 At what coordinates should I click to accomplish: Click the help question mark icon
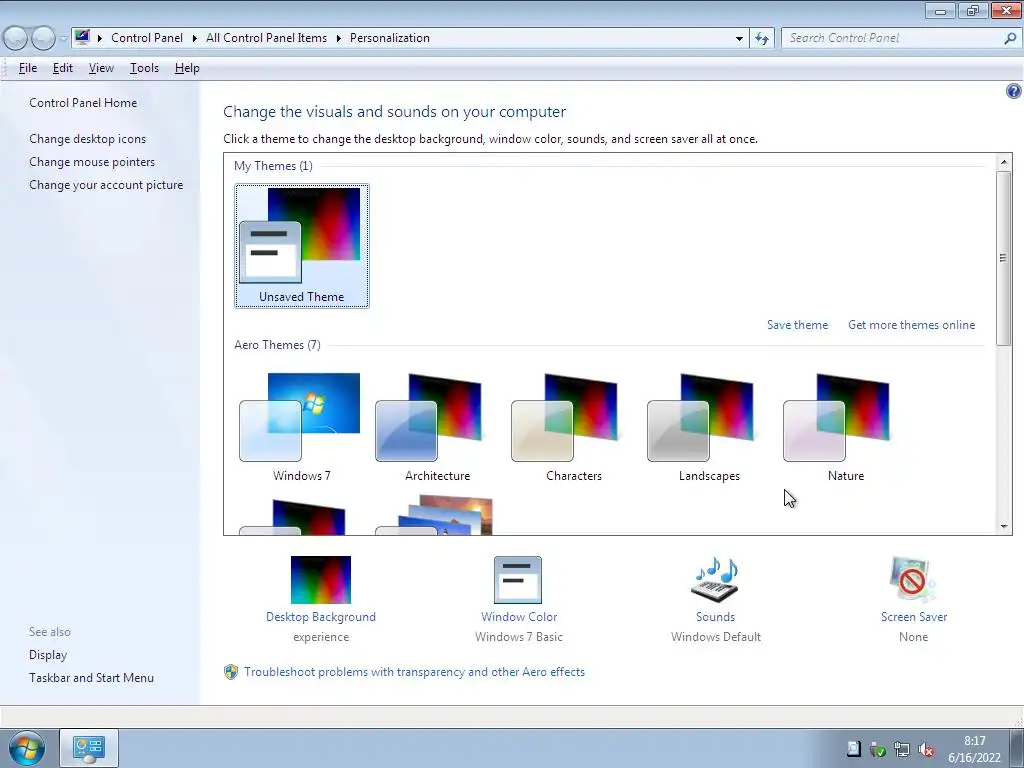[x=1014, y=91]
